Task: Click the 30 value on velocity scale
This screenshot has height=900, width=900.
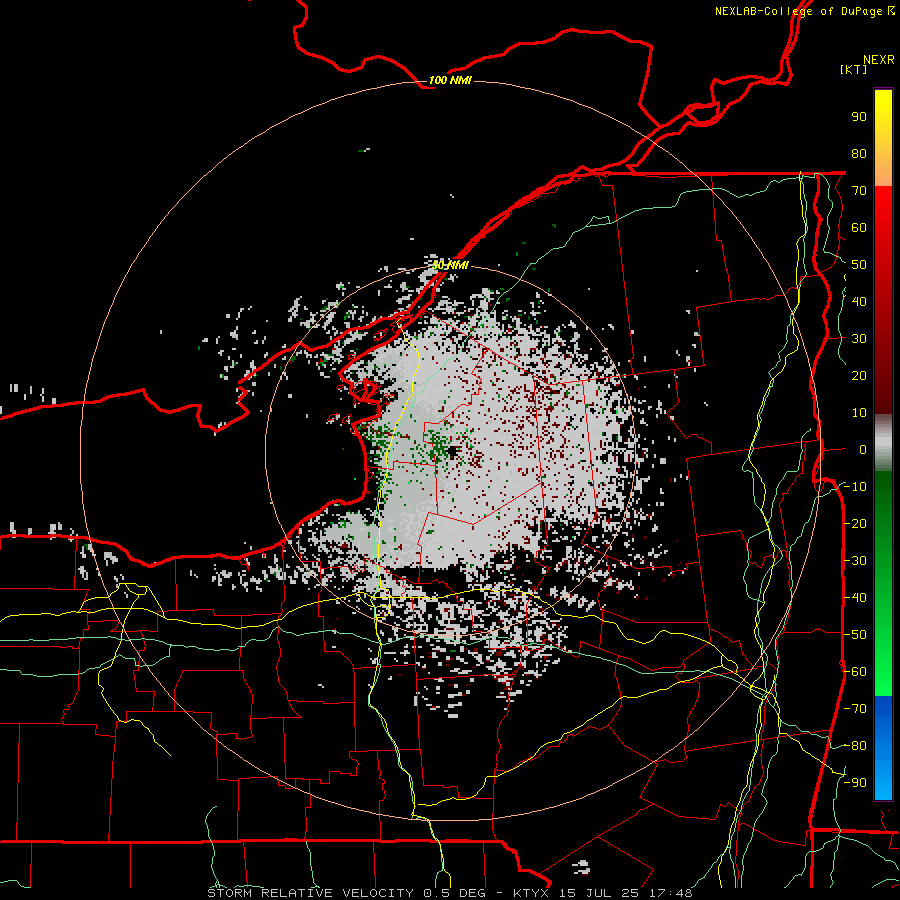Action: (x=859, y=339)
